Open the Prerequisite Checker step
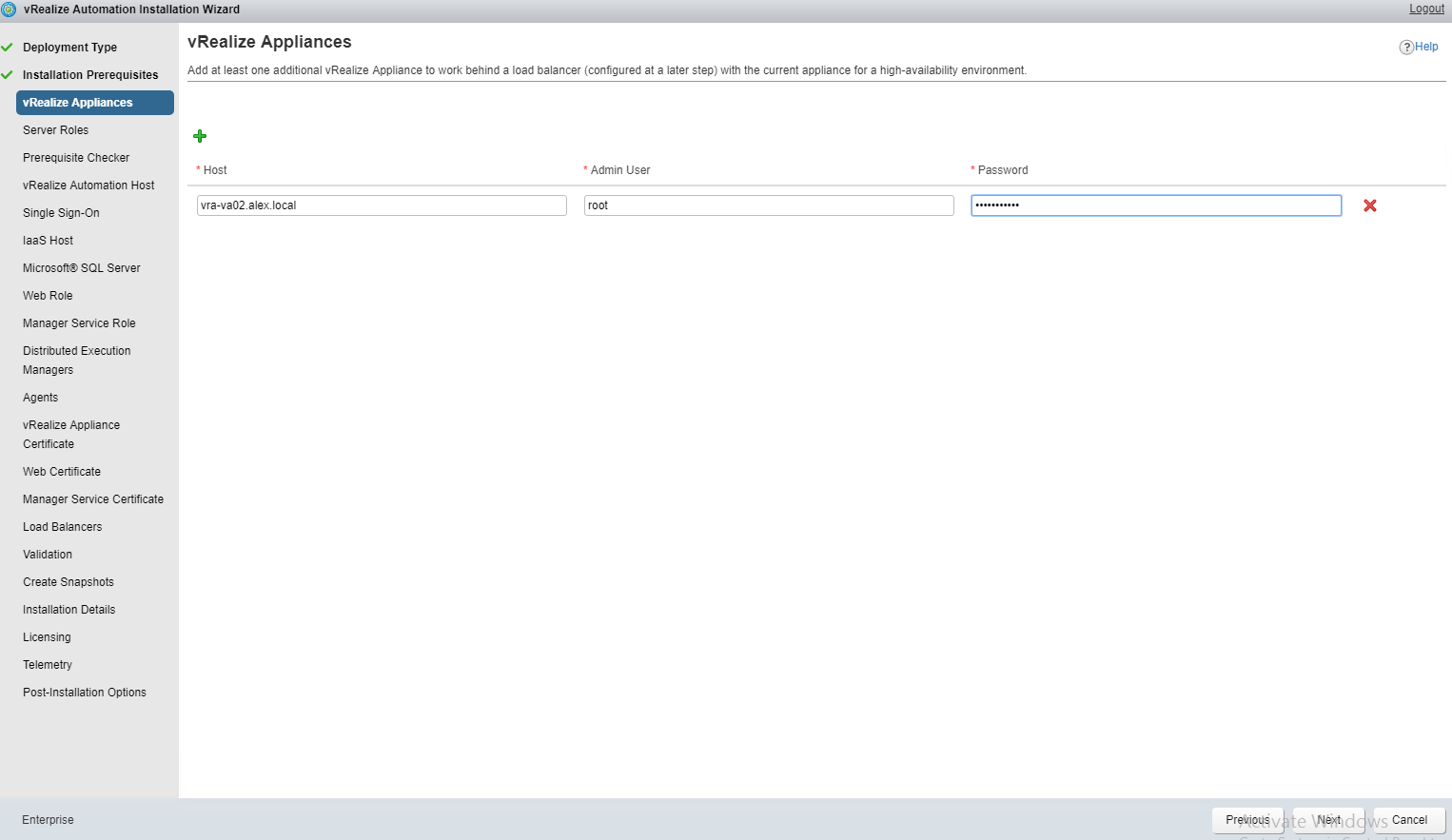 76,158
